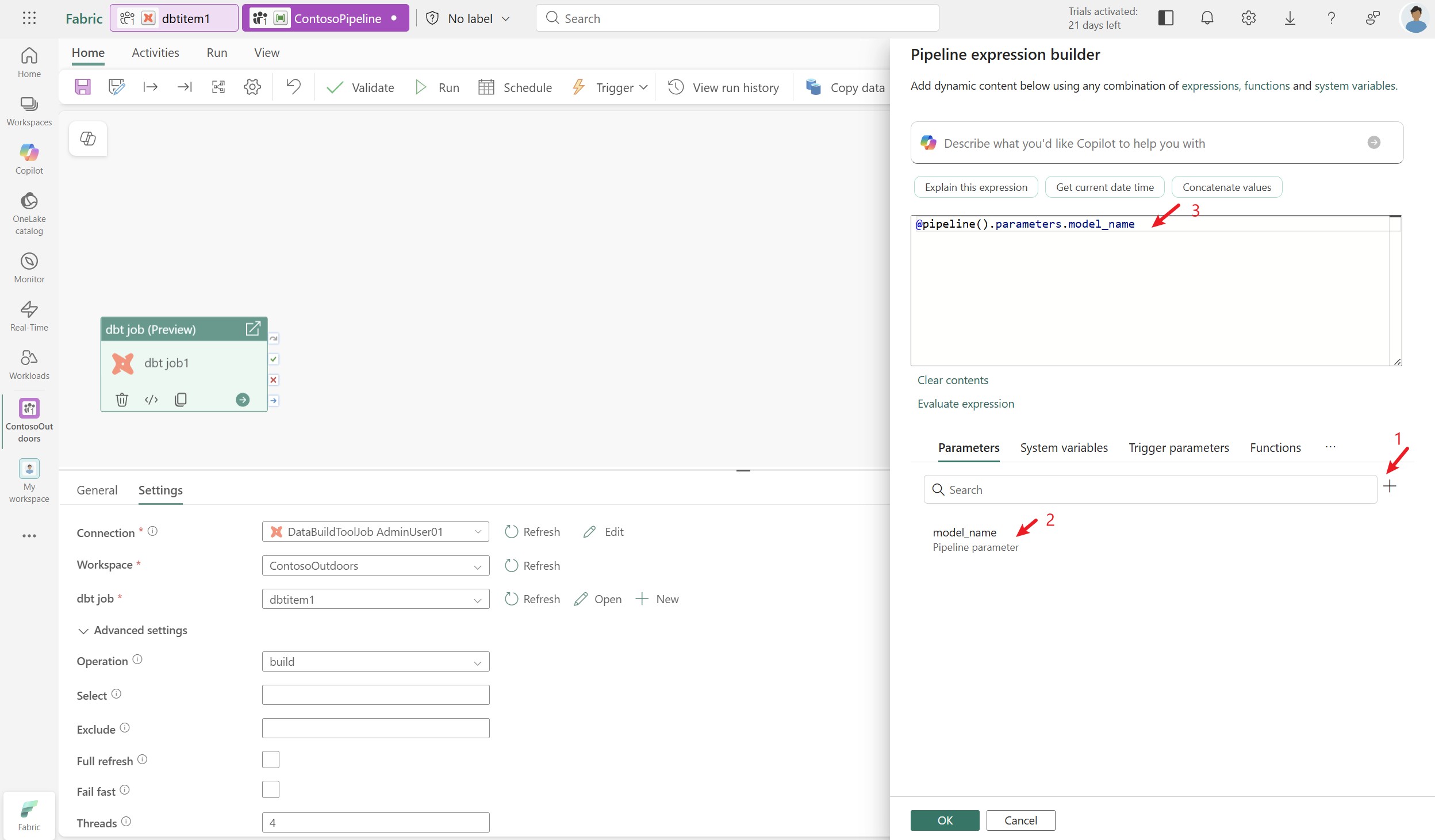Click Get current date time suggestion
The width and height of the screenshot is (1435, 840).
tap(1104, 187)
